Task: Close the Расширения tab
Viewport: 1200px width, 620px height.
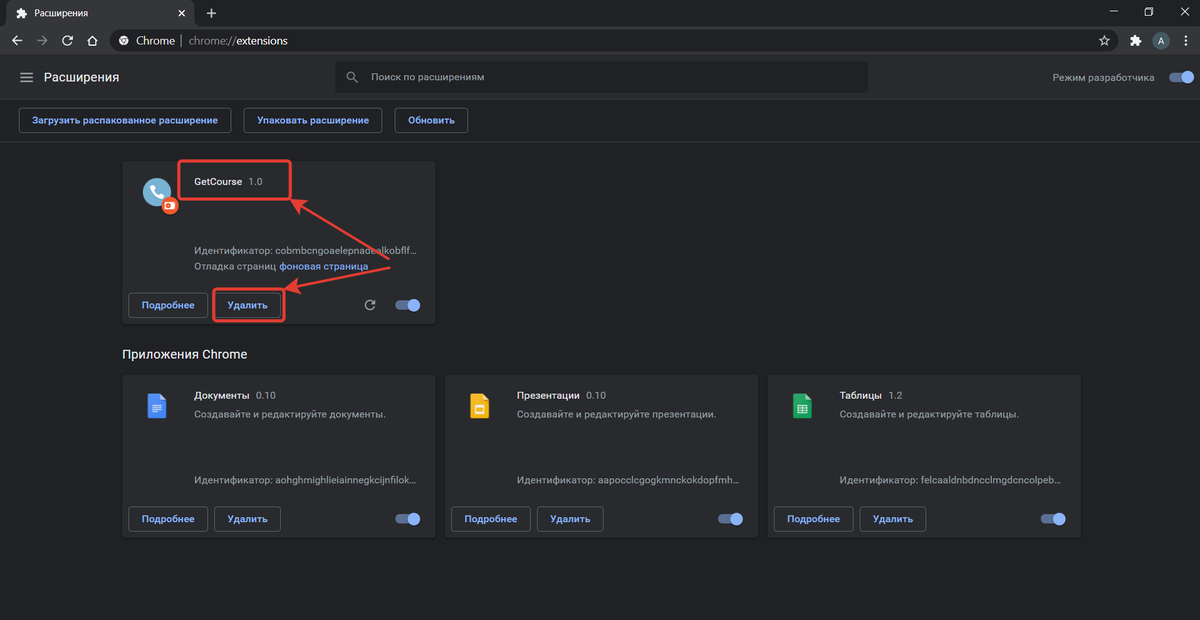Action: 180,13
